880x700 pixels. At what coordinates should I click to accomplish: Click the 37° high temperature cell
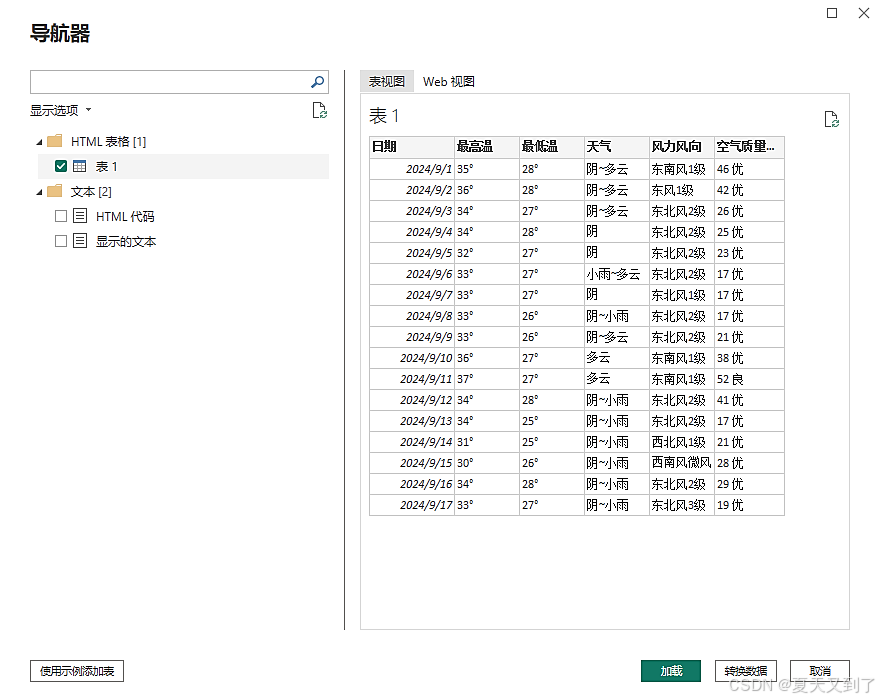pyautogui.click(x=487, y=379)
